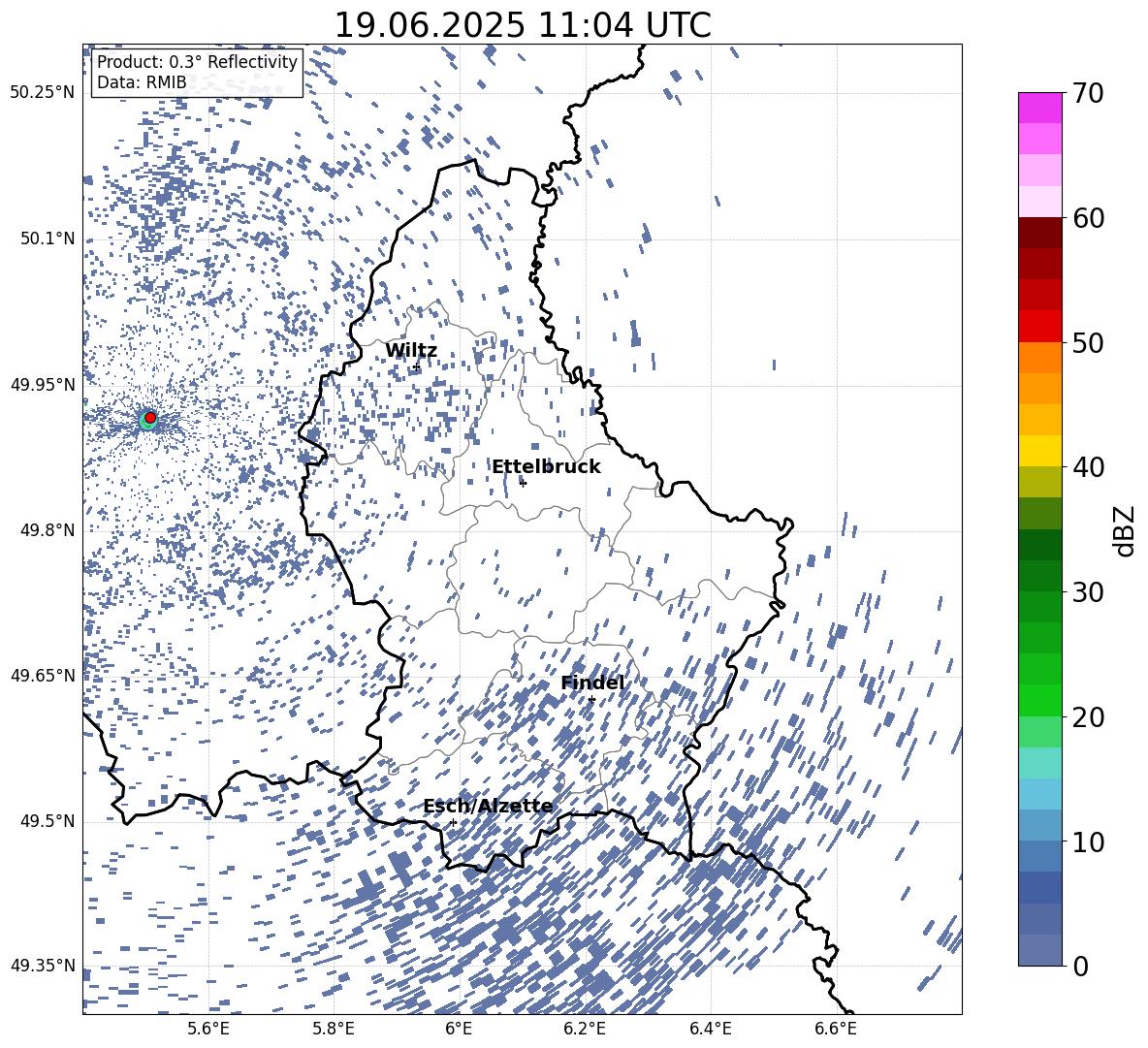1148x1048 pixels.
Task: Click the slate blue bottom colorbar segment at 0
Action: [1039, 950]
